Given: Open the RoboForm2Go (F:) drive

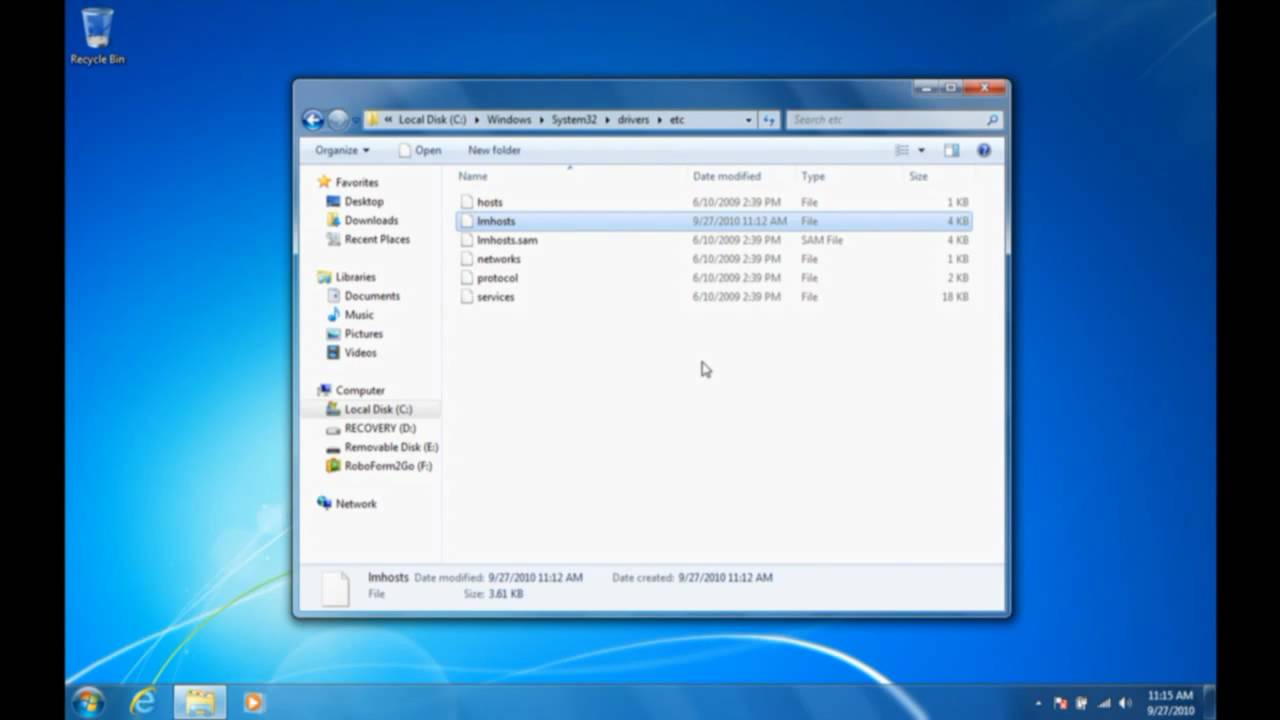Looking at the screenshot, I should click(x=388, y=466).
